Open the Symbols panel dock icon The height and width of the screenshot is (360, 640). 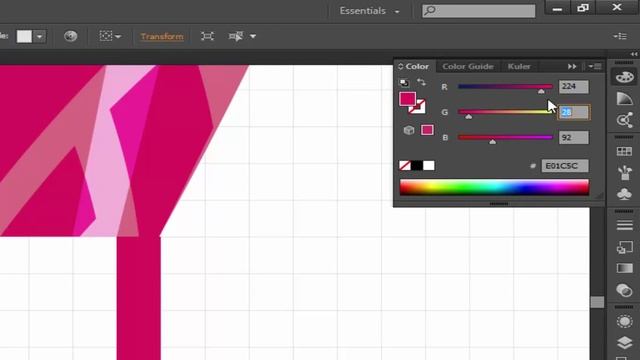click(624, 194)
